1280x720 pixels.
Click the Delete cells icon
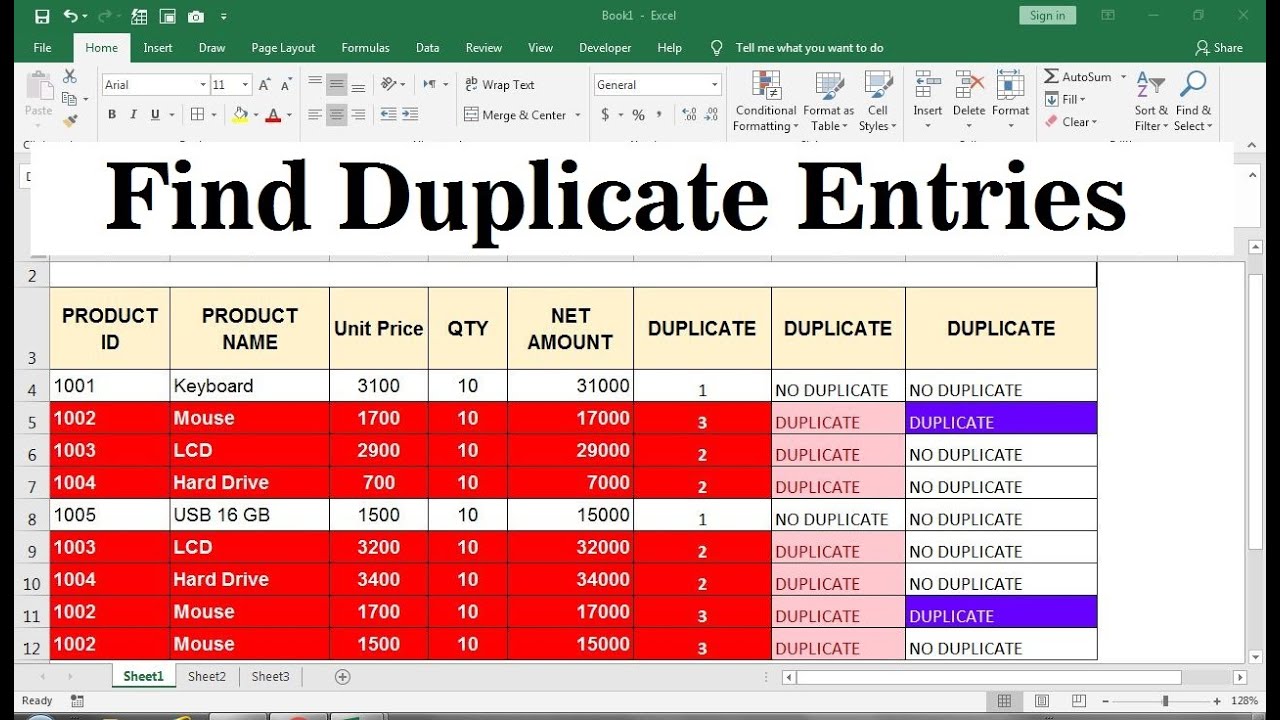point(969,84)
